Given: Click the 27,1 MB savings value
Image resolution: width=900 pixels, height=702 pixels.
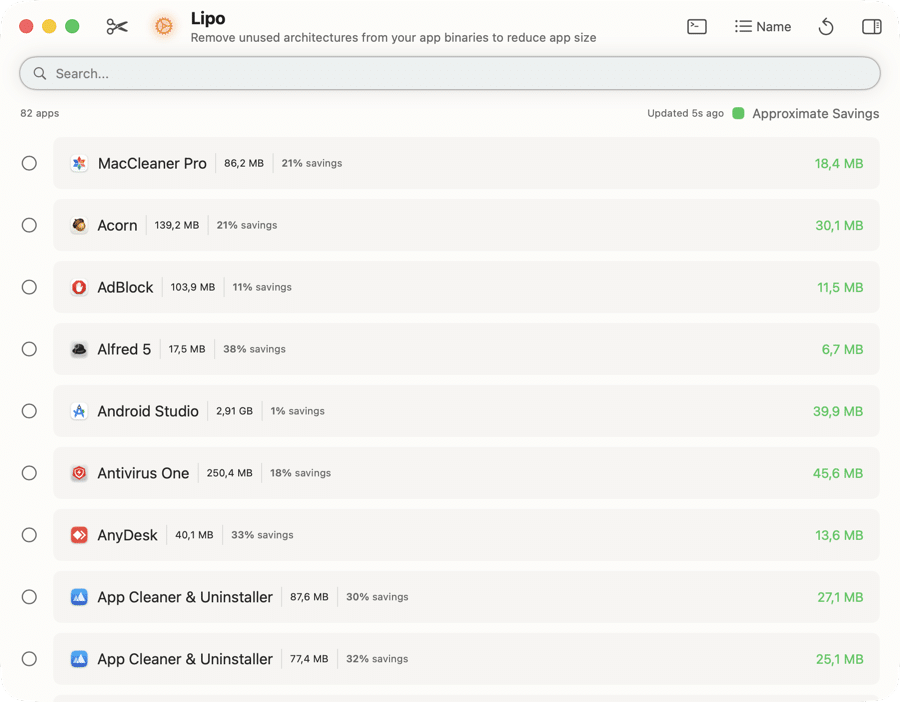Looking at the screenshot, I should click(840, 598).
